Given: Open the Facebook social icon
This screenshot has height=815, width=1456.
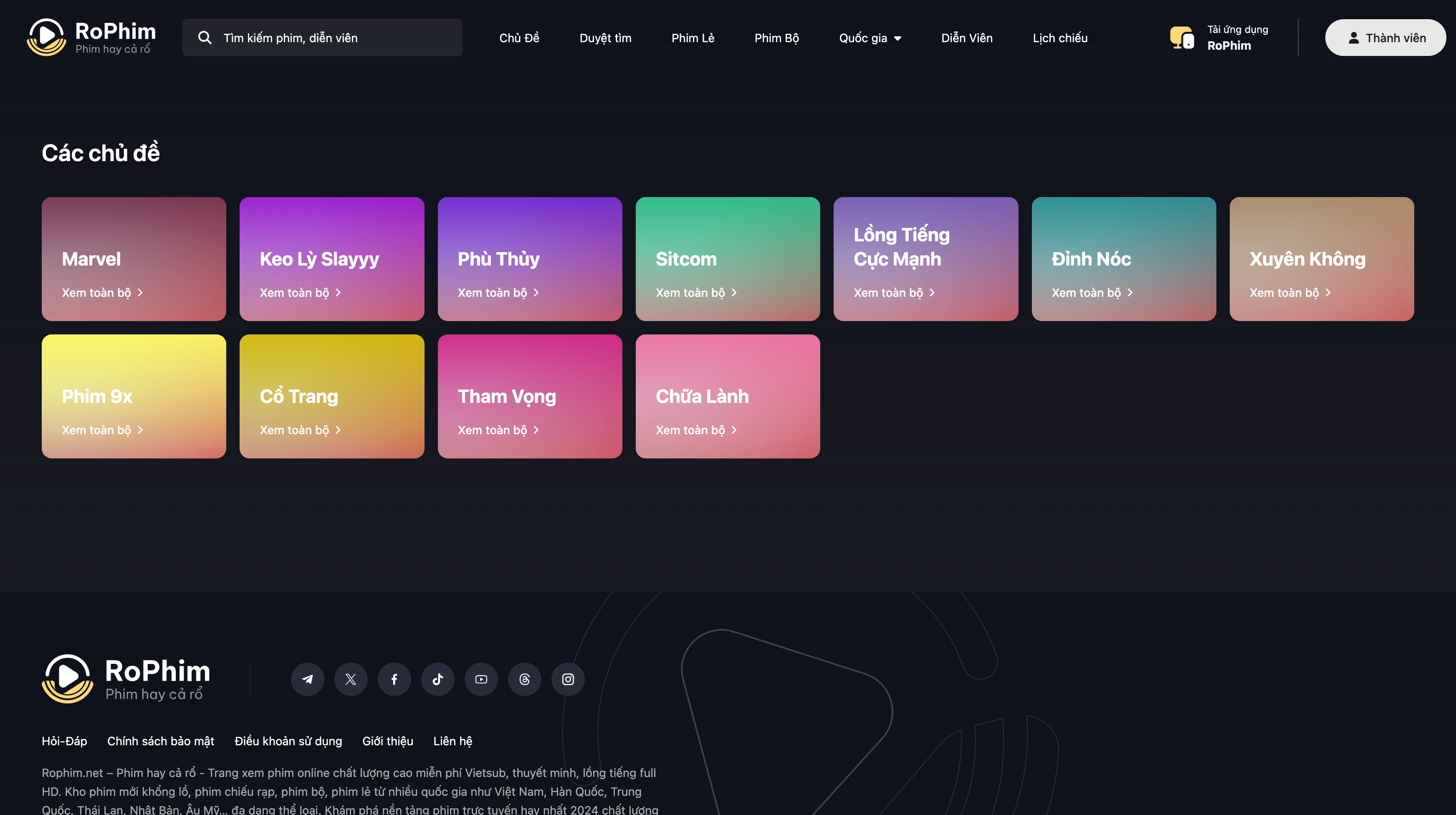Looking at the screenshot, I should (x=394, y=679).
